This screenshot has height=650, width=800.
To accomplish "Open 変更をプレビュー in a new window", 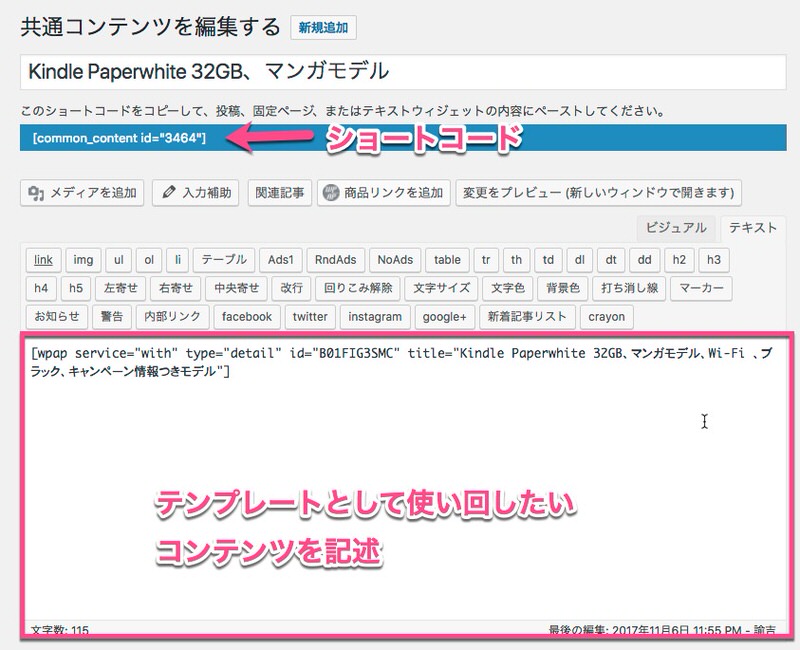I will coord(598,193).
